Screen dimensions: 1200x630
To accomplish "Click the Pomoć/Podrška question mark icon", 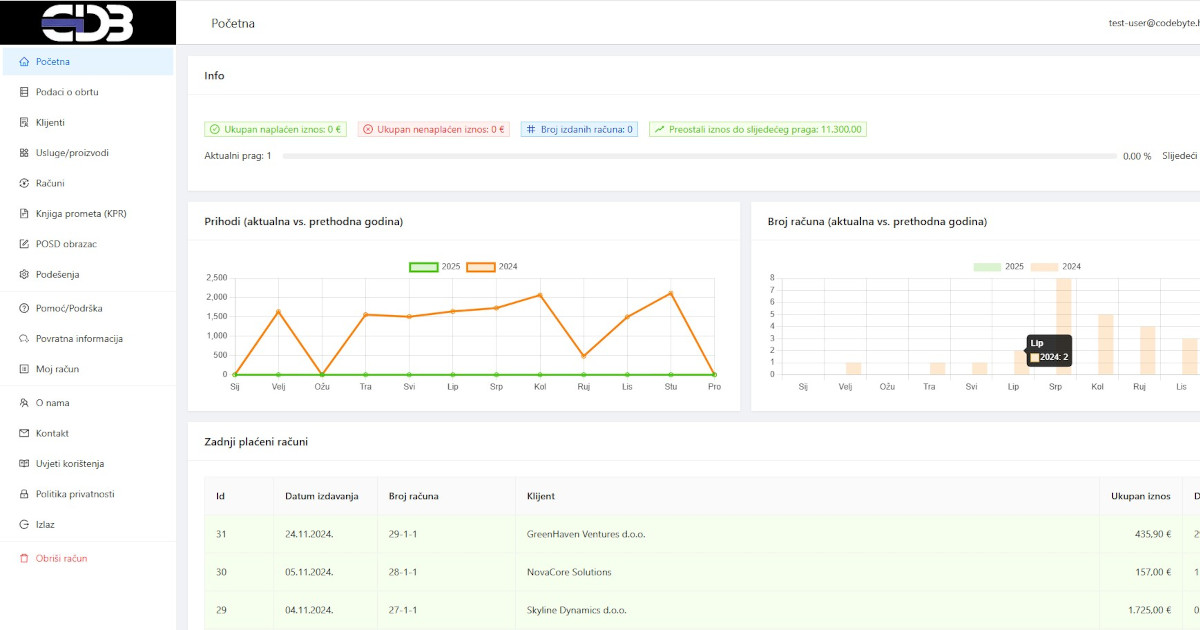I will coord(24,309).
